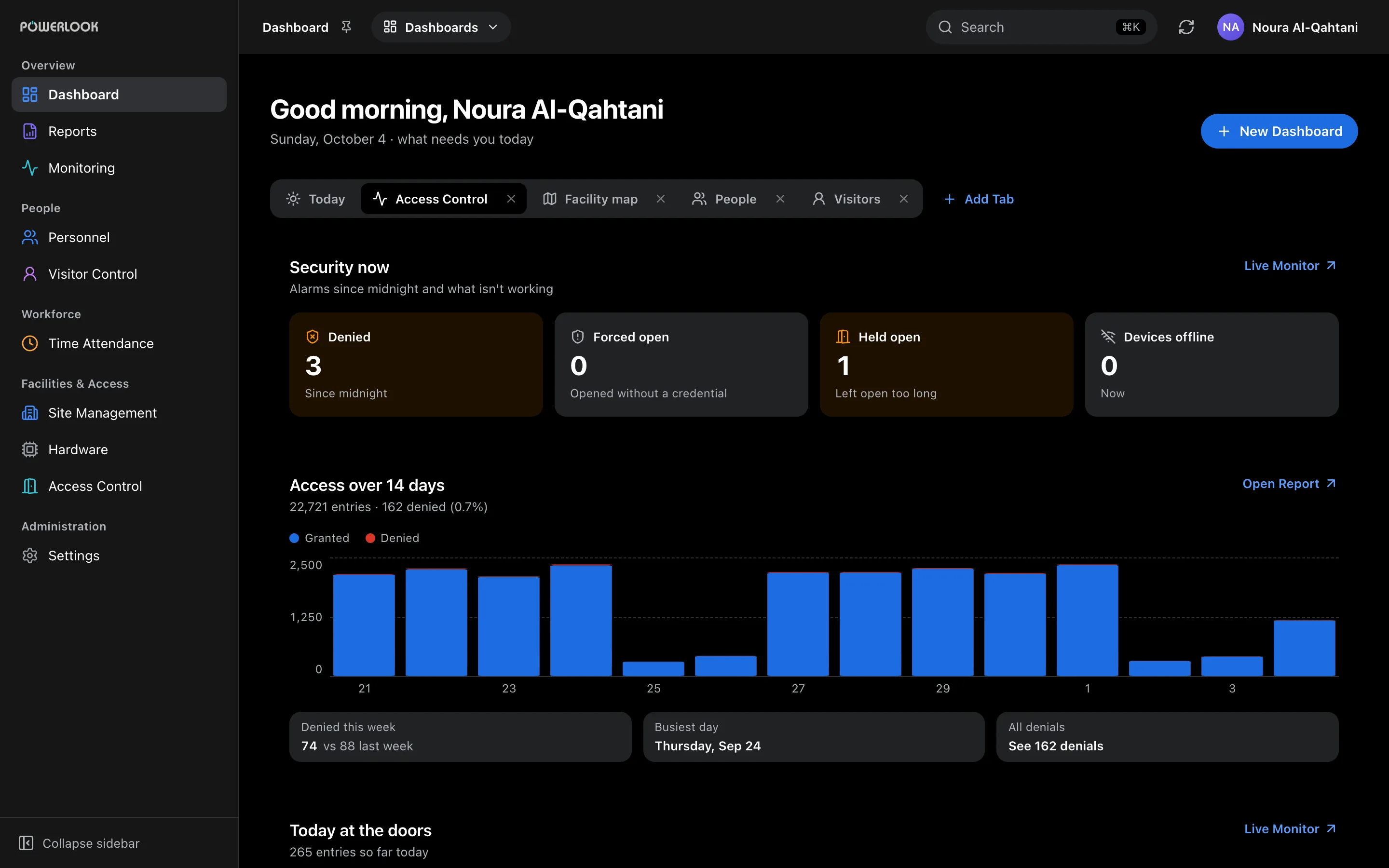
Task: Switch to the Today tab
Action: pyautogui.click(x=316, y=199)
